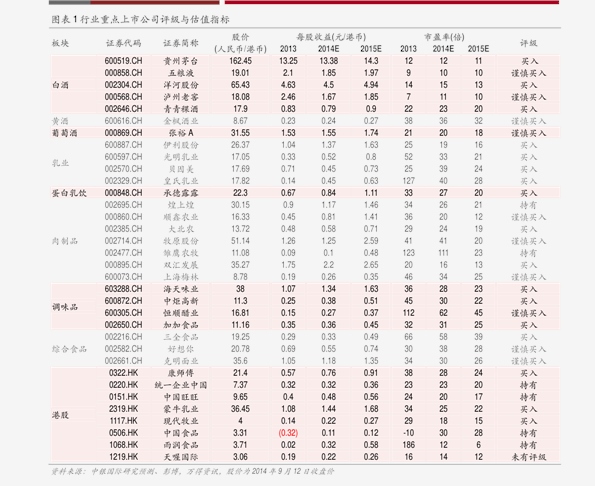Select stock code 002650.CH
The width and height of the screenshot is (595, 486).
(123, 325)
